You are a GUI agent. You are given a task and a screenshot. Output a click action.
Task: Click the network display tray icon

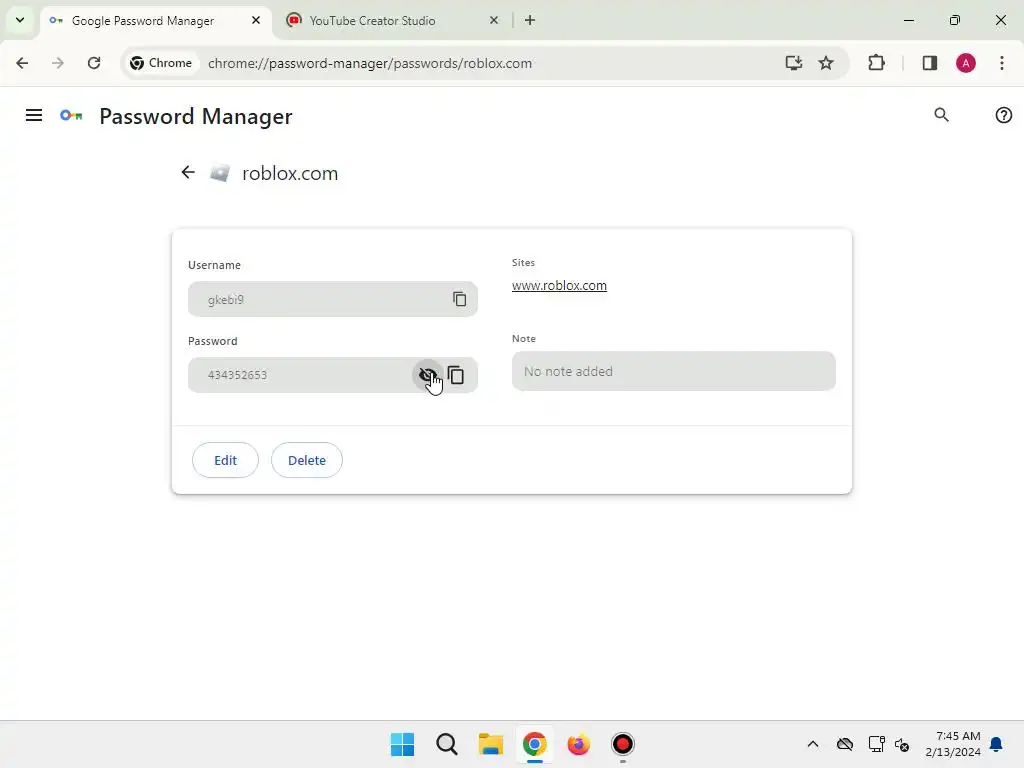tap(876, 744)
